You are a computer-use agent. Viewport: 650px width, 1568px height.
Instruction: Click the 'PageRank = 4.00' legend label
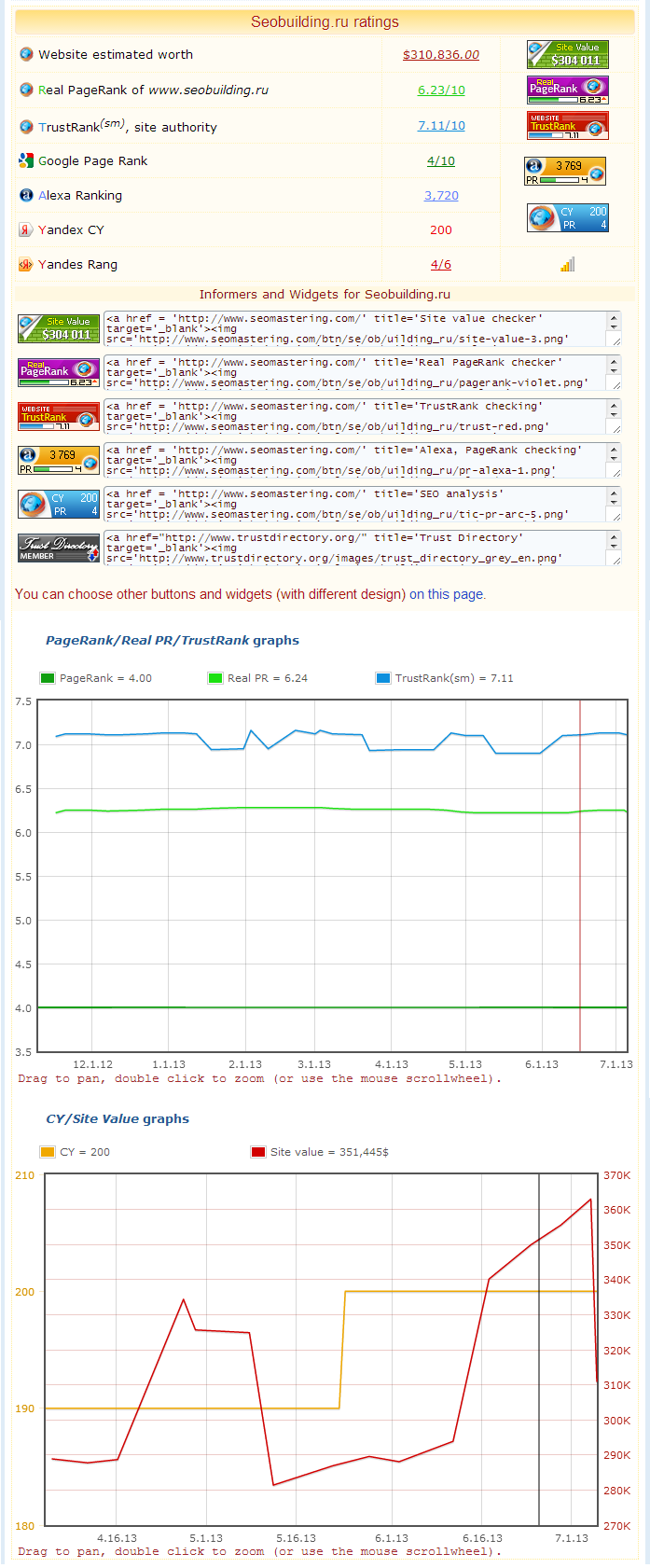point(105,678)
